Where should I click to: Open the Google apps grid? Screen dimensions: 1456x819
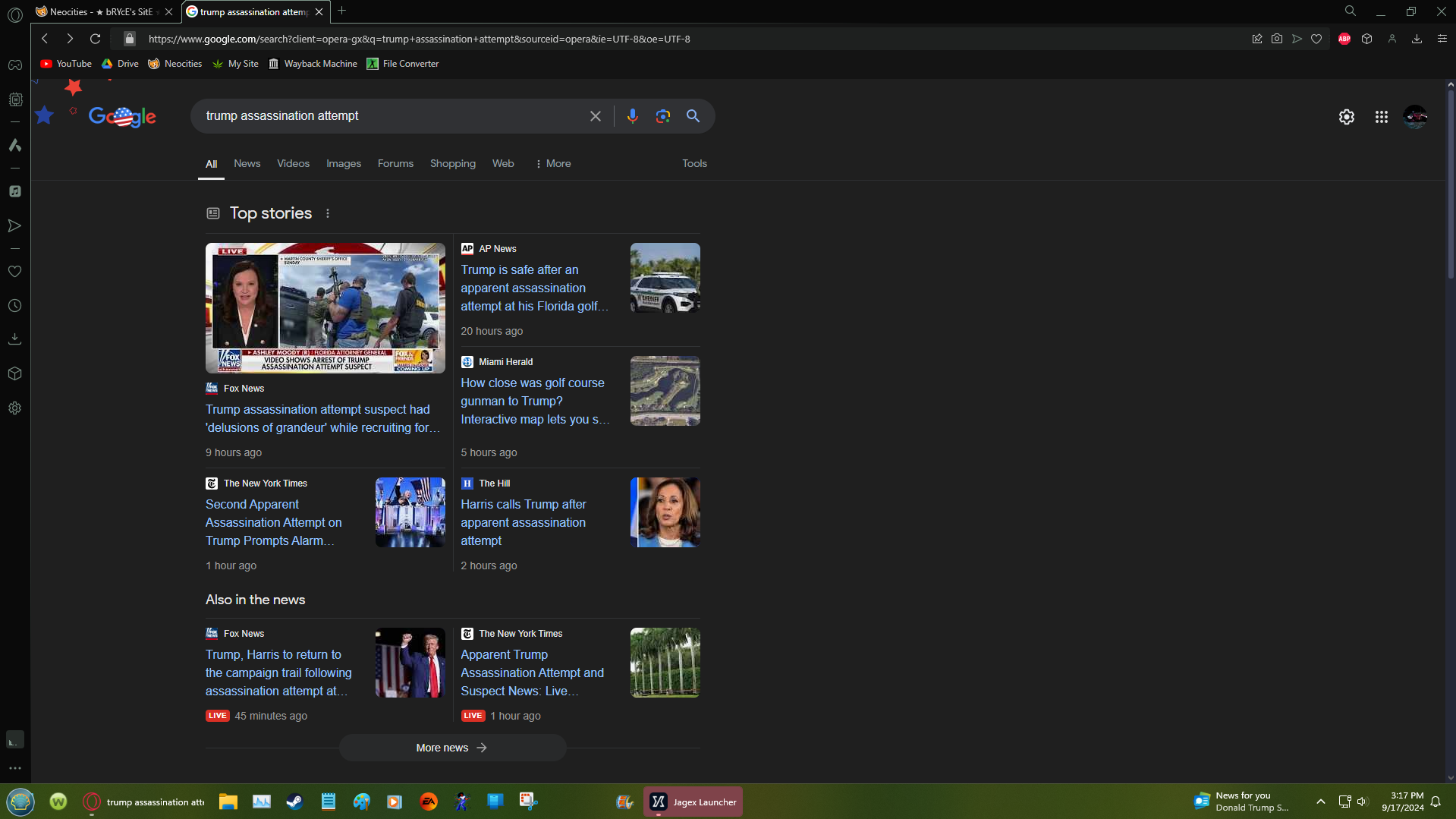coord(1381,117)
